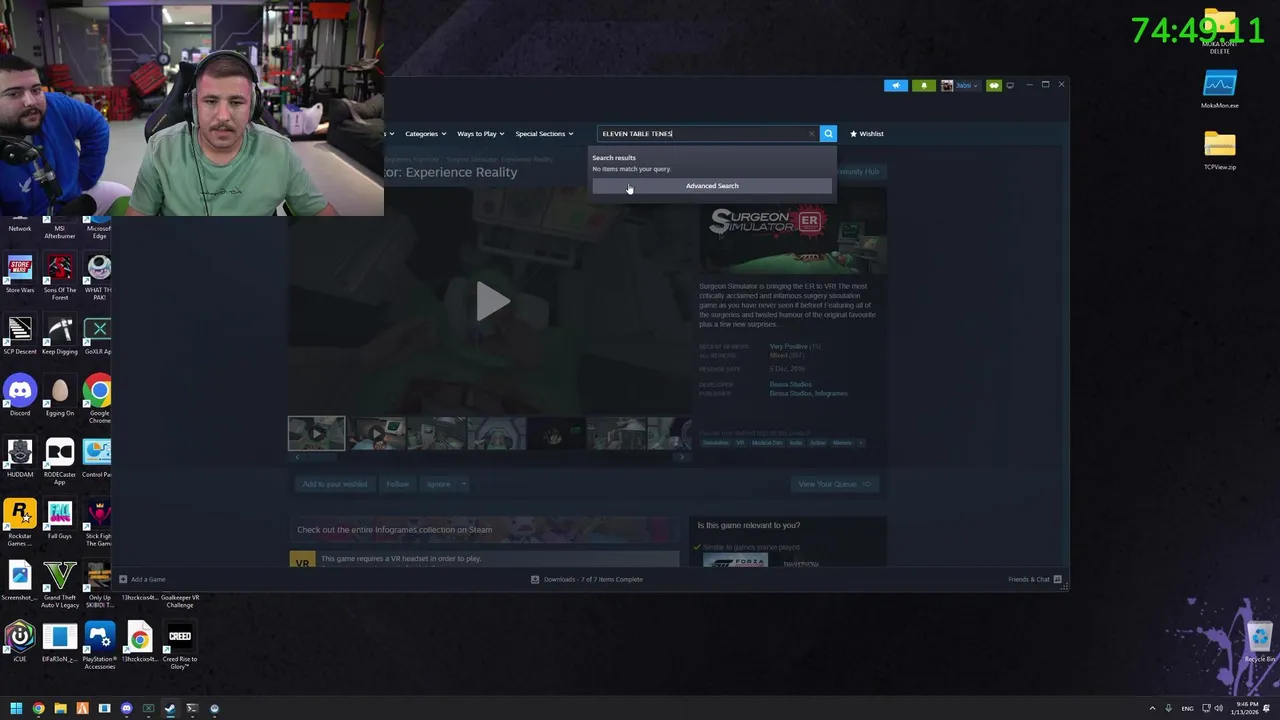Click the Steam icon in taskbar
Viewport: 1280px width, 720px height.
click(170, 708)
